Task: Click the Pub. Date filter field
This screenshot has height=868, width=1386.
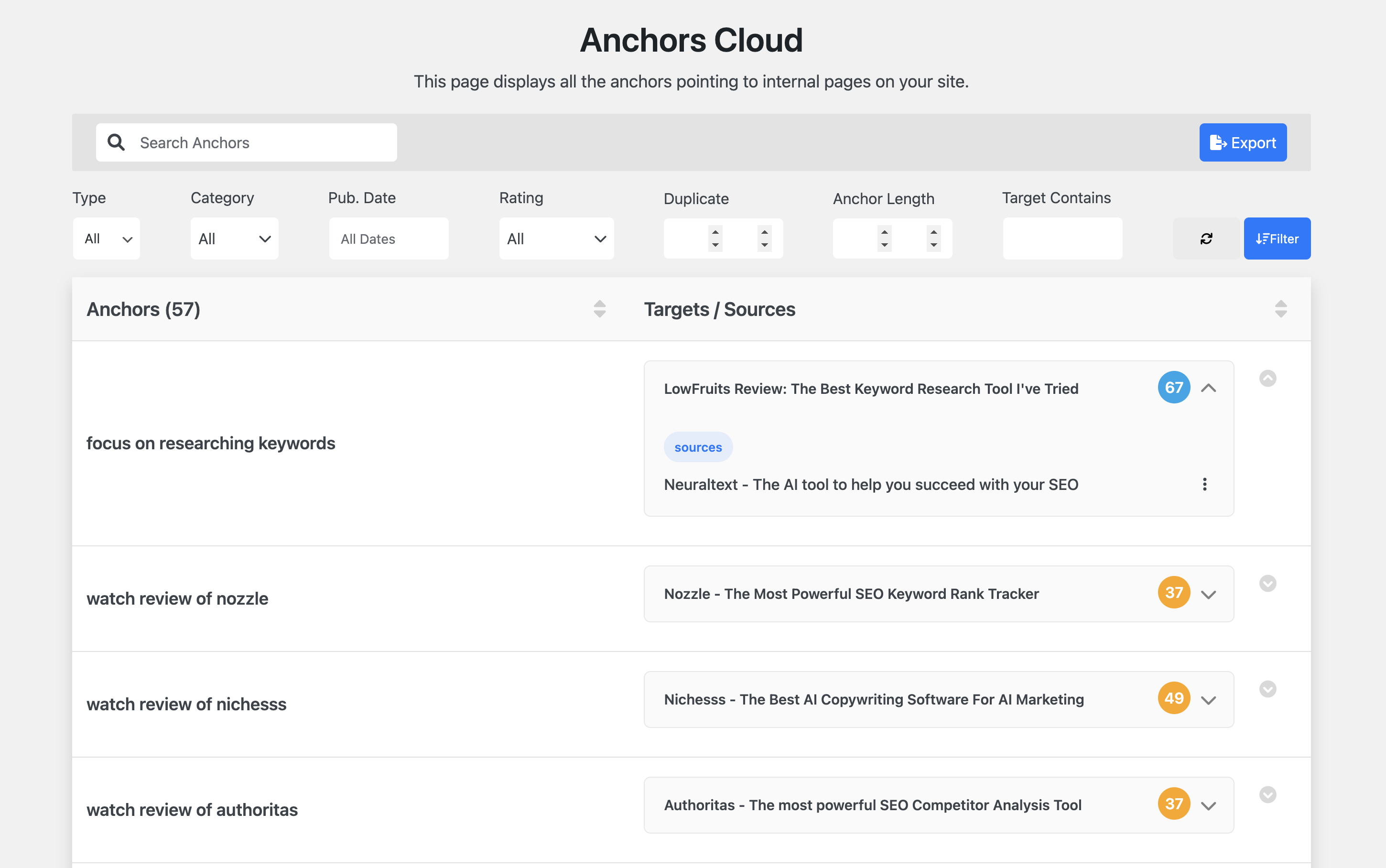Action: (389, 238)
